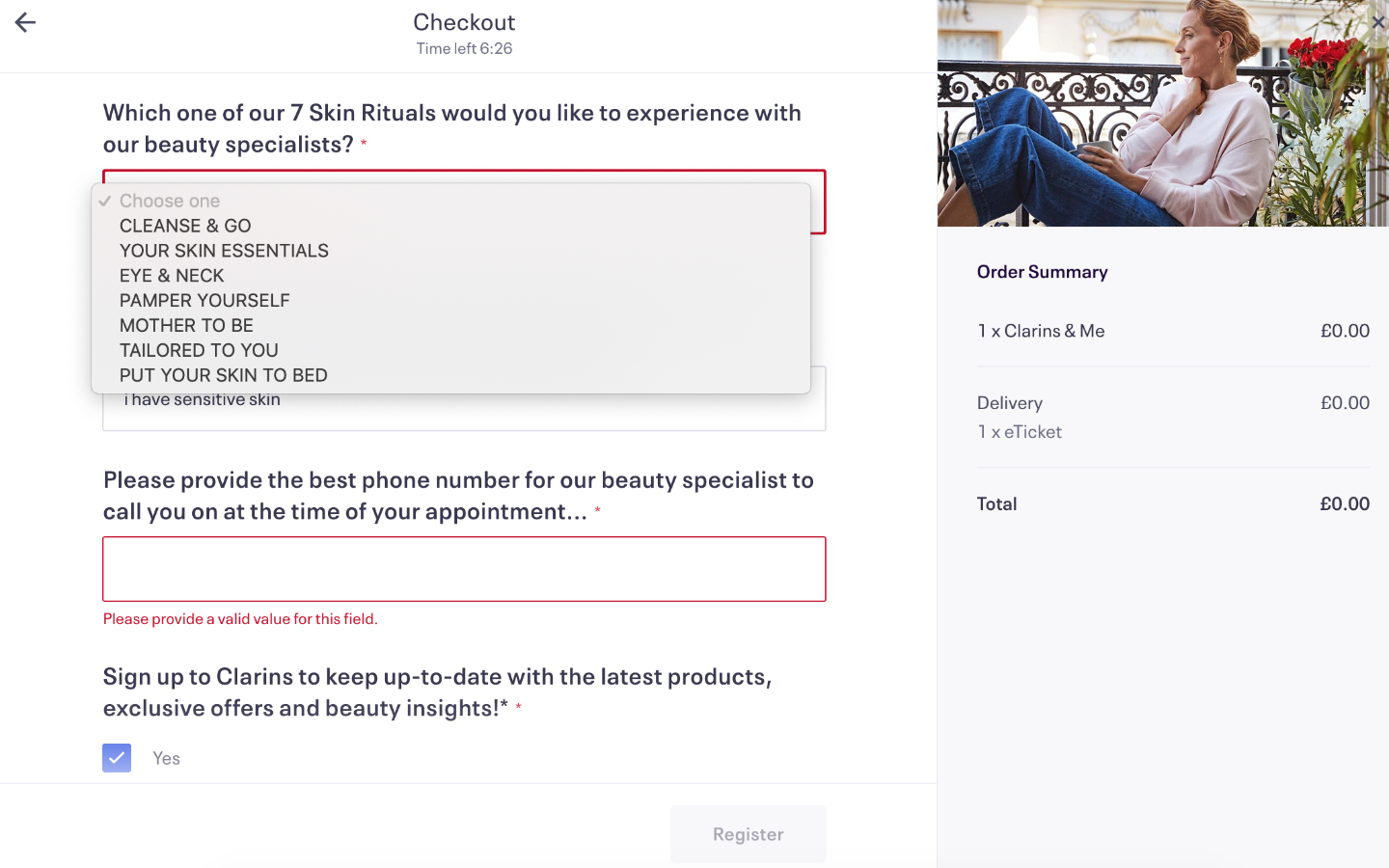This screenshot has width=1389, height=868.
Task: Uncheck the Yes sign-up checkbox
Action: (x=117, y=758)
